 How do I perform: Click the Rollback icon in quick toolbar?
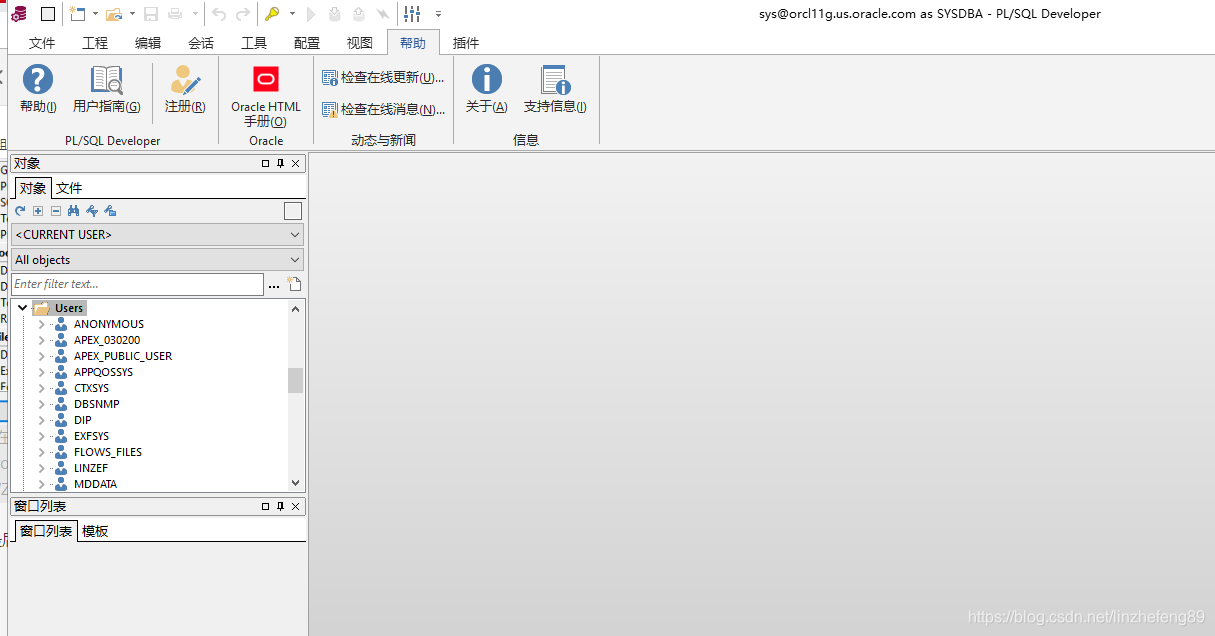tap(358, 14)
